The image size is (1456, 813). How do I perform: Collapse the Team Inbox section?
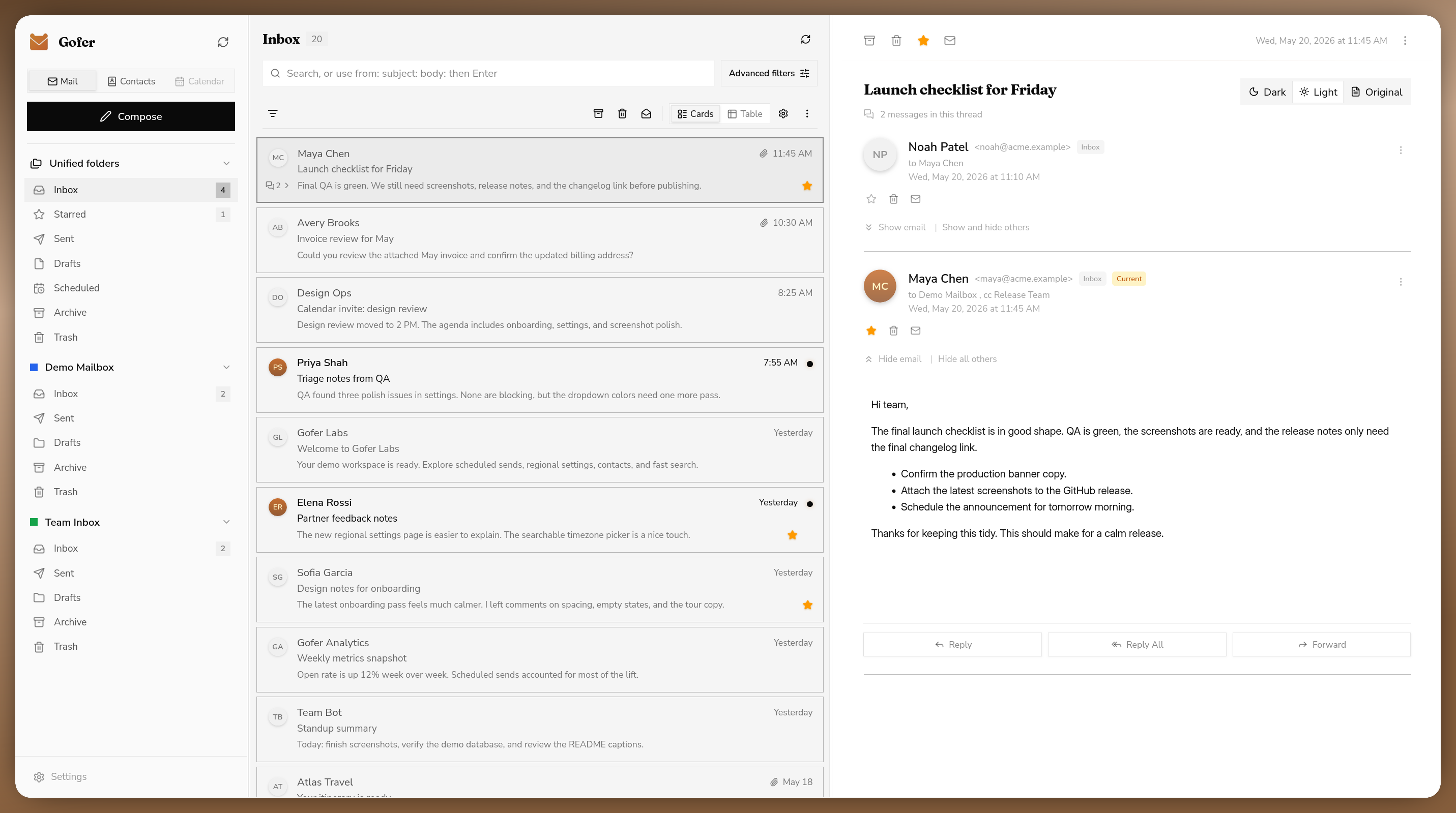point(226,522)
